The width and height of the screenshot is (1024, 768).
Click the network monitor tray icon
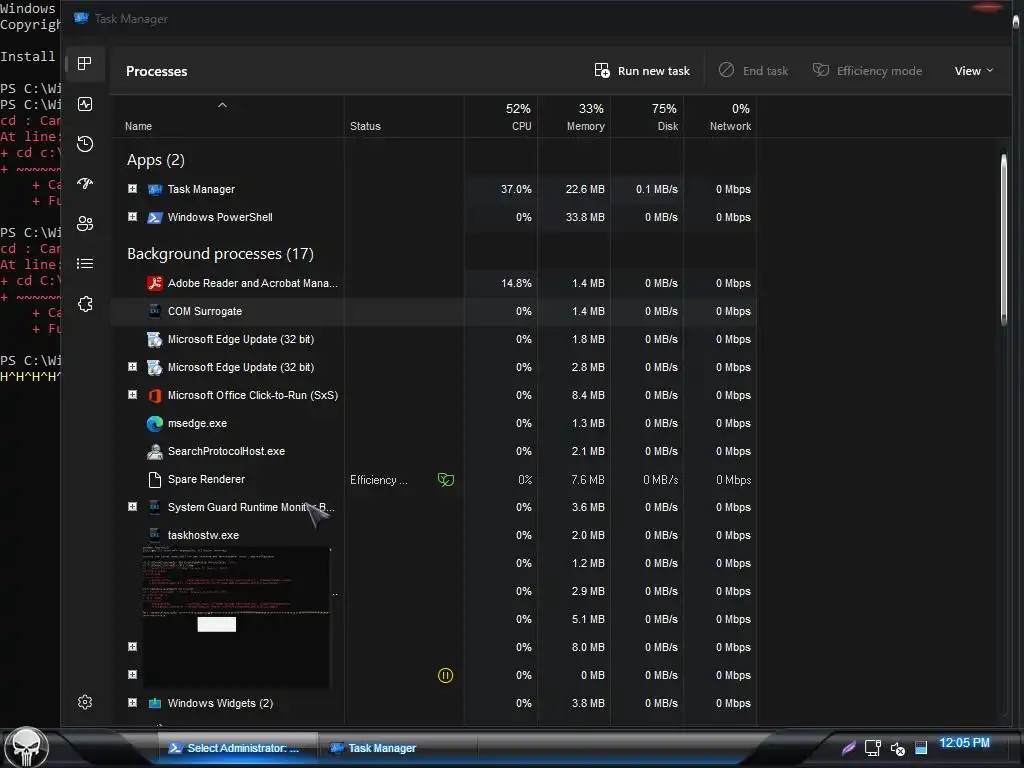pos(872,748)
